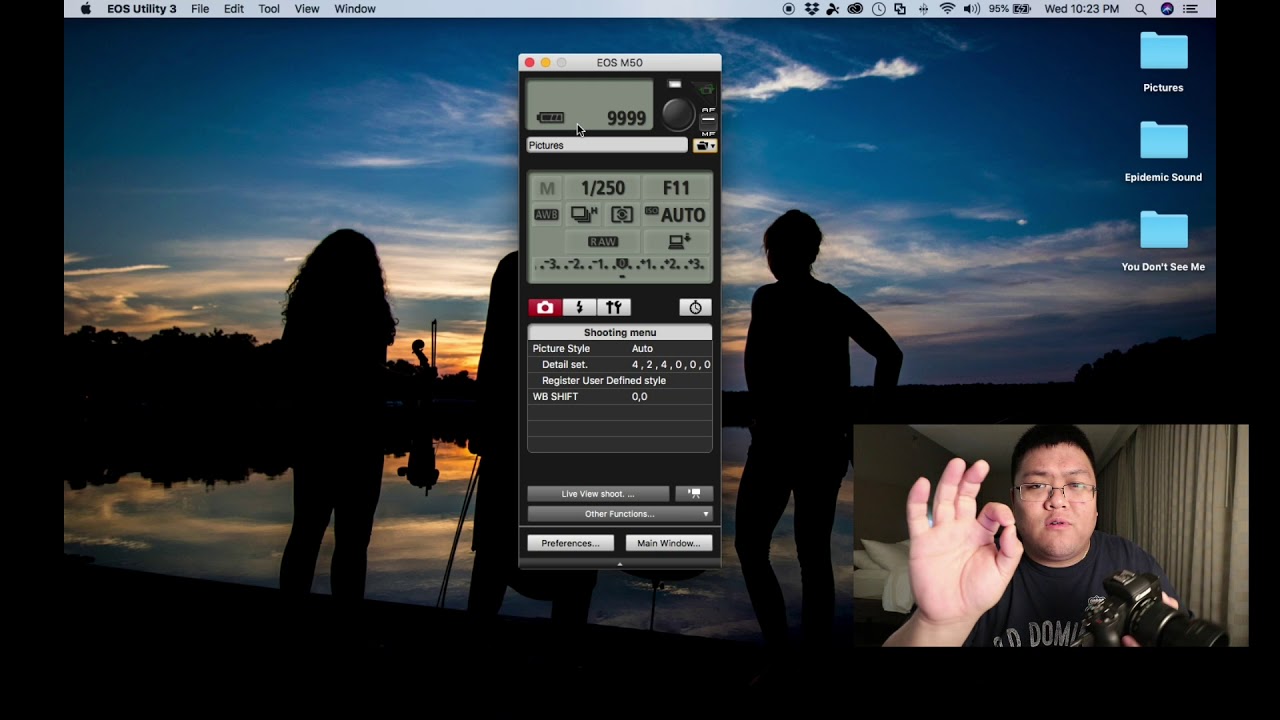Open the File menu
The height and width of the screenshot is (720, 1280).
pyautogui.click(x=200, y=9)
